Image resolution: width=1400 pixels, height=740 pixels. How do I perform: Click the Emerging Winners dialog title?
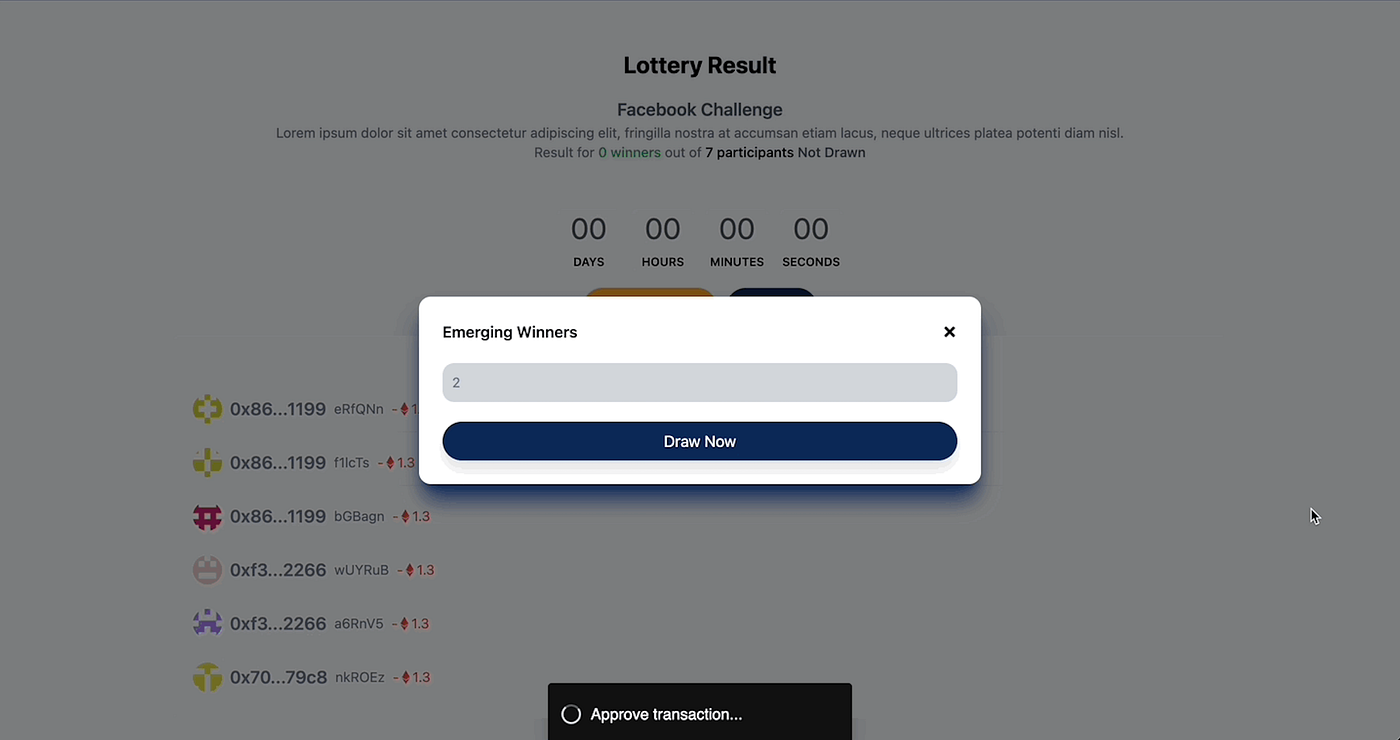(x=510, y=332)
